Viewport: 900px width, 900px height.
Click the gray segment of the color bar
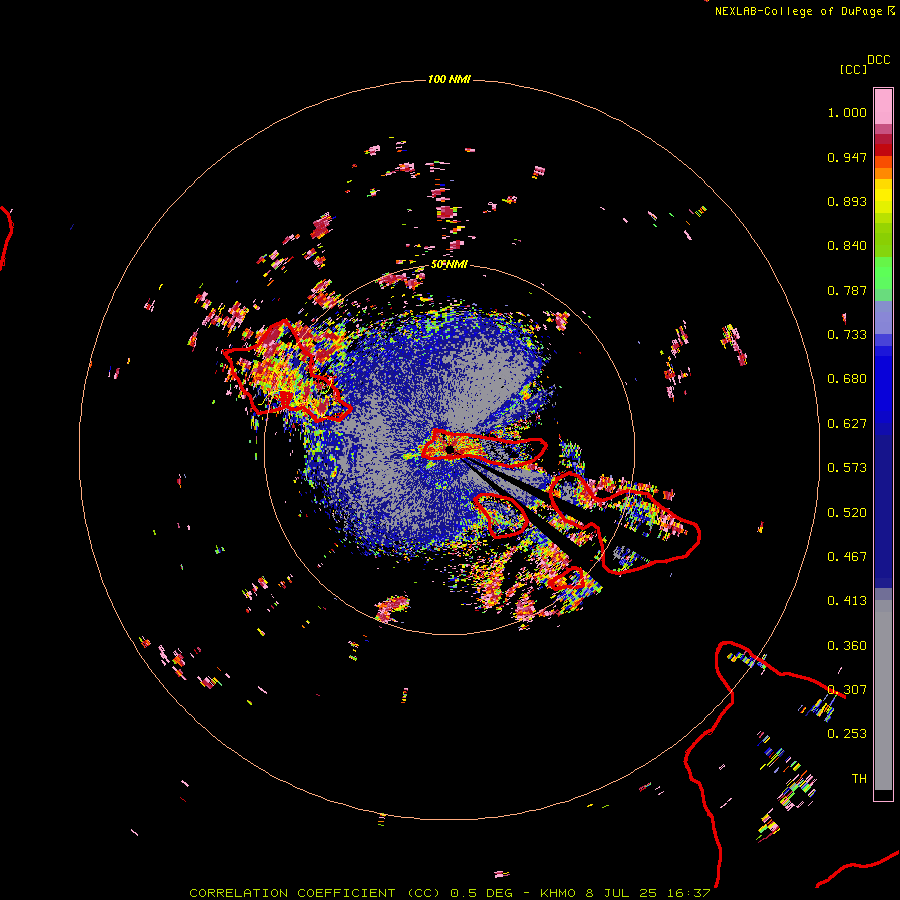coord(883,695)
